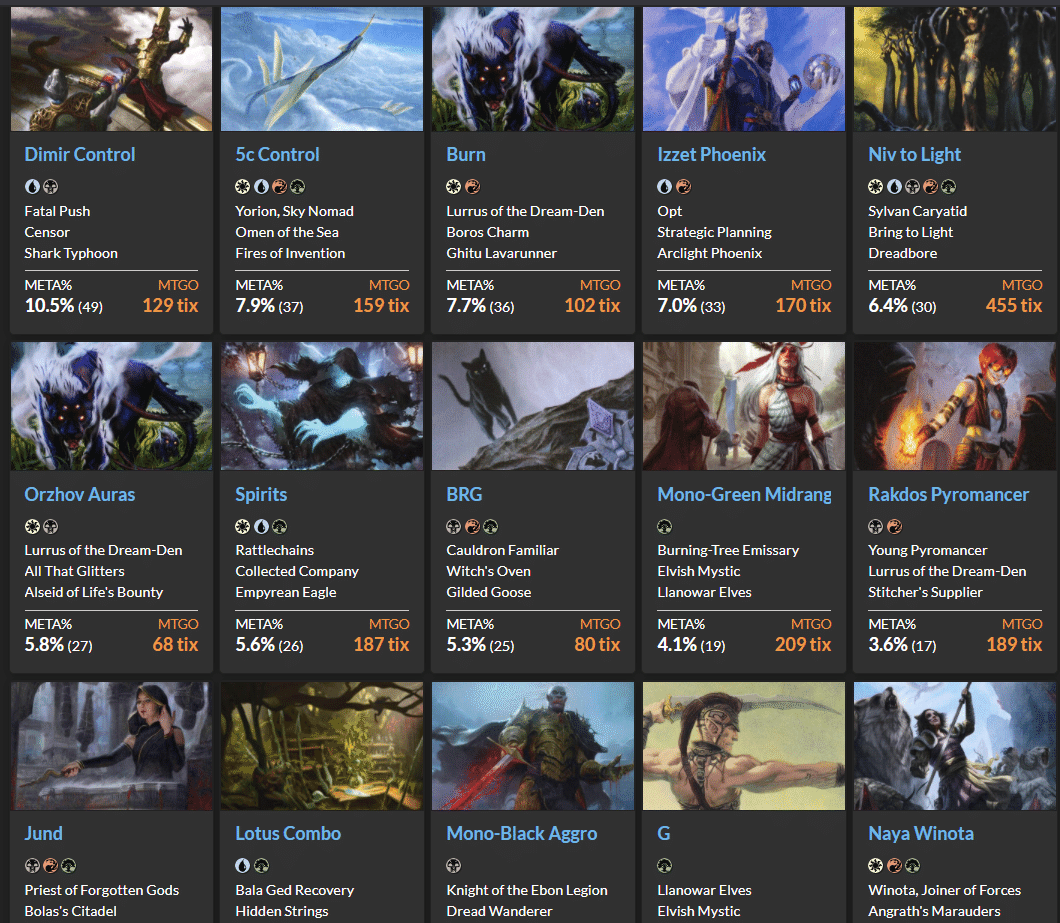
Task: Click the Lotus Combo card artwork
Action: coord(322,746)
